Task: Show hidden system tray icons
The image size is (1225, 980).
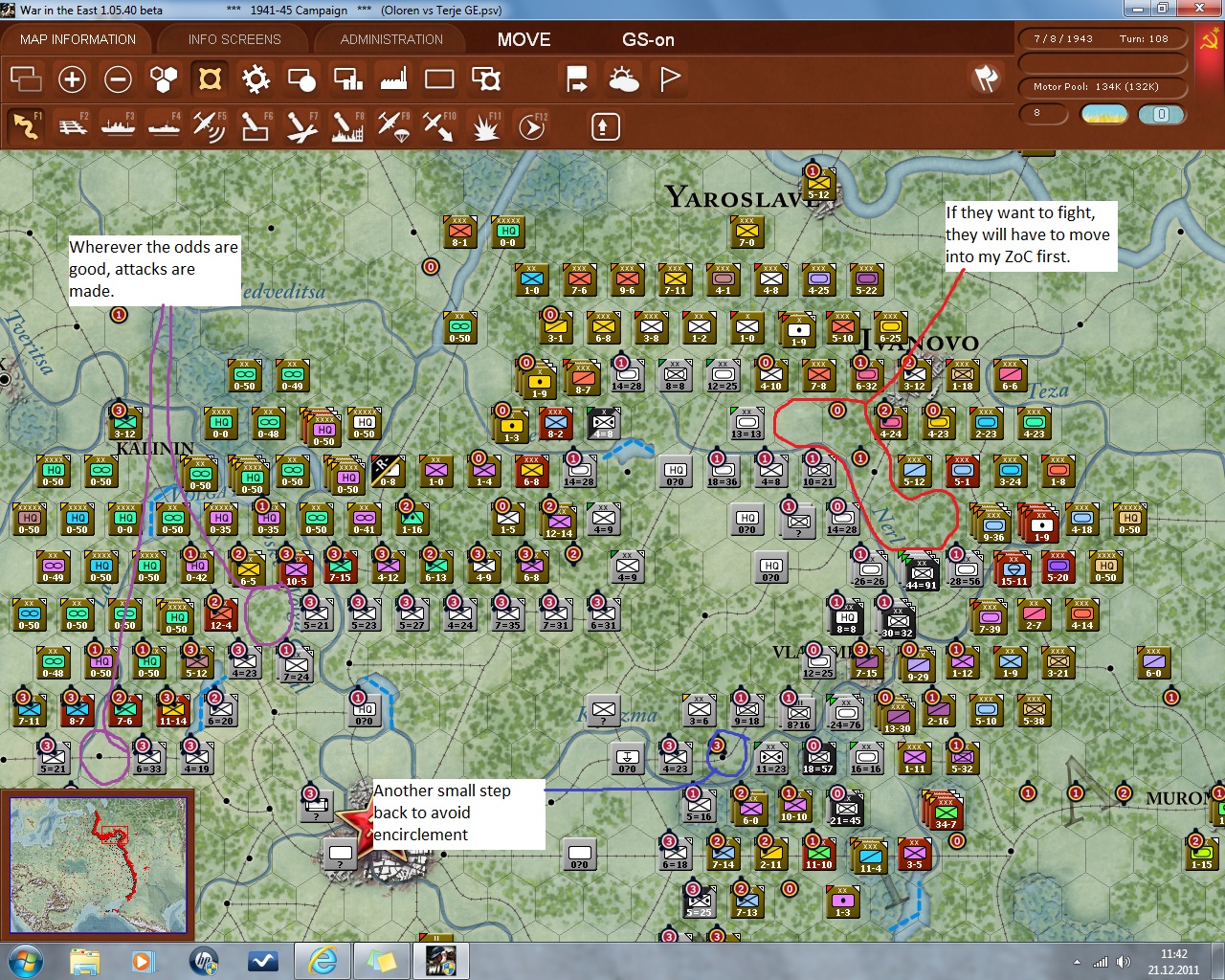Action: point(1077,962)
